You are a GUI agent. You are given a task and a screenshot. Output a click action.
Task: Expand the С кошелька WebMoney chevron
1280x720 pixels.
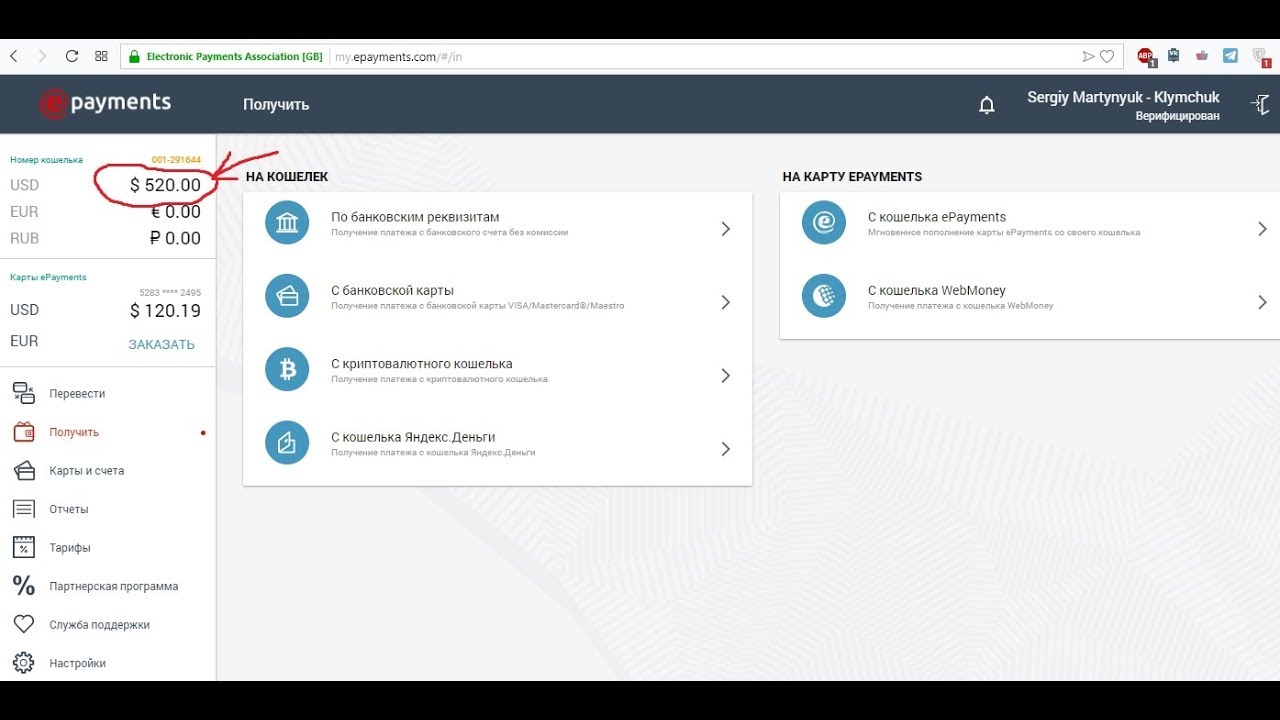click(x=1262, y=302)
